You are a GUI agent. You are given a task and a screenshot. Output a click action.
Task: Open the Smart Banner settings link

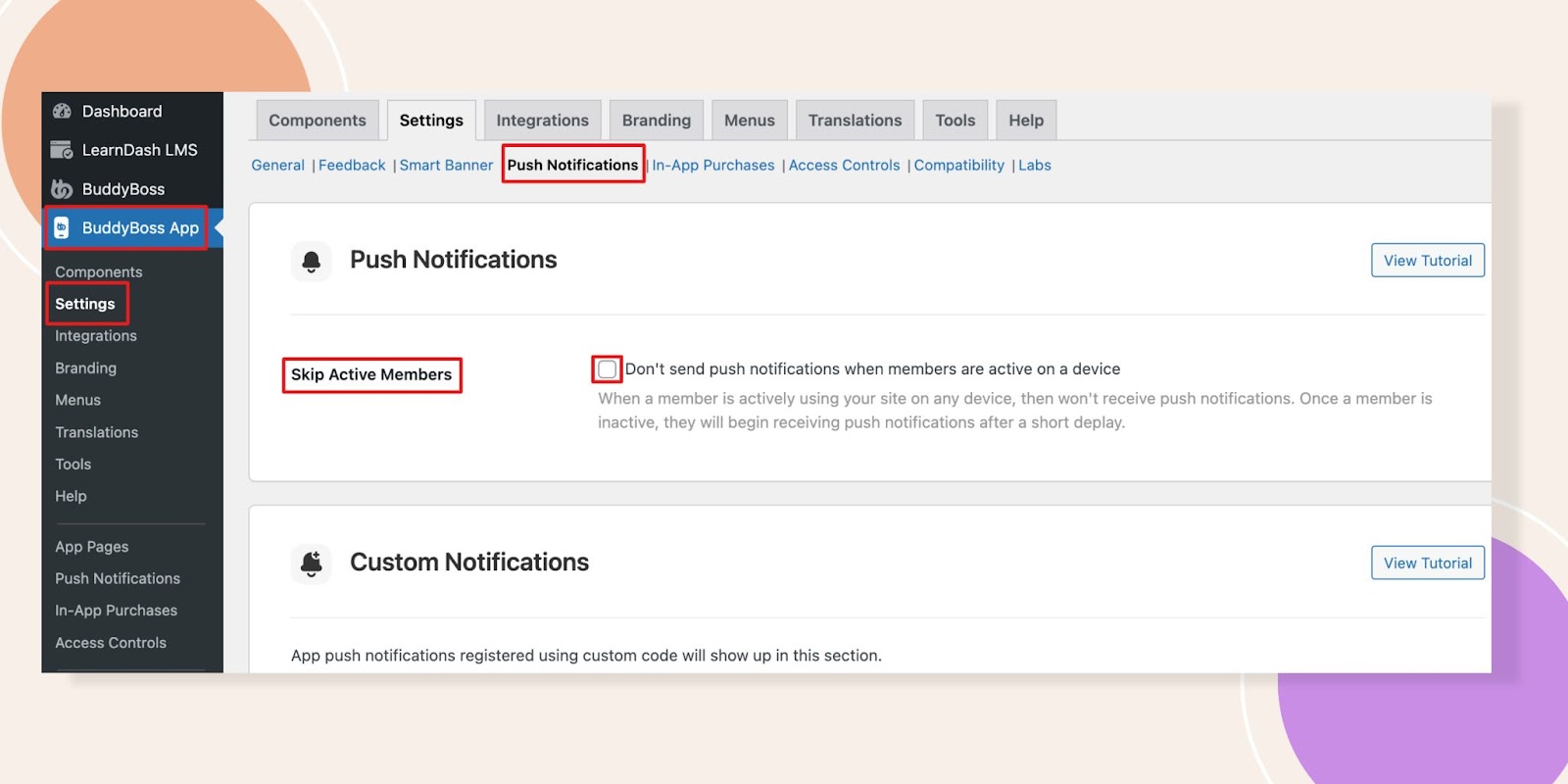[x=446, y=166]
